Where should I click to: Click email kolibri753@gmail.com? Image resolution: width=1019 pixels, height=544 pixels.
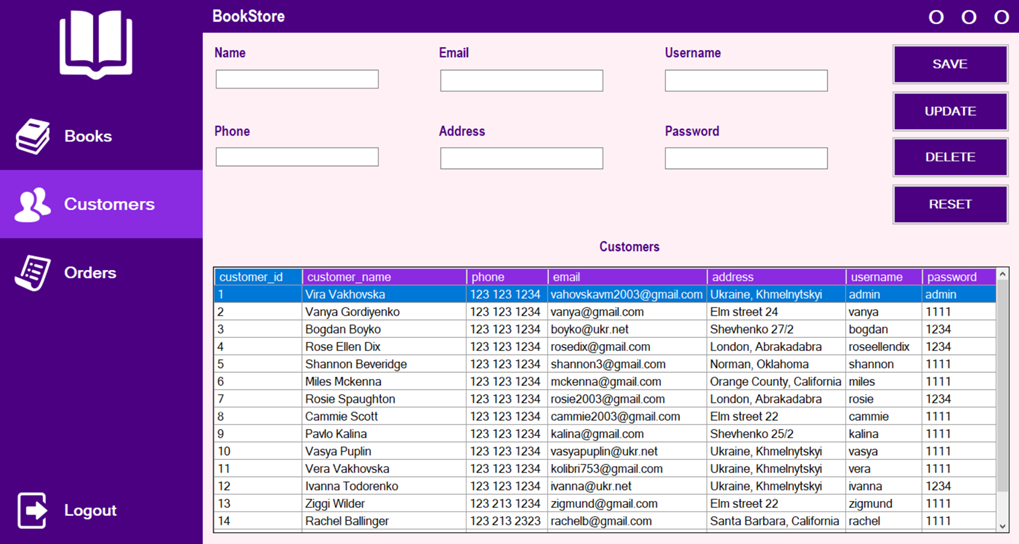coord(606,469)
